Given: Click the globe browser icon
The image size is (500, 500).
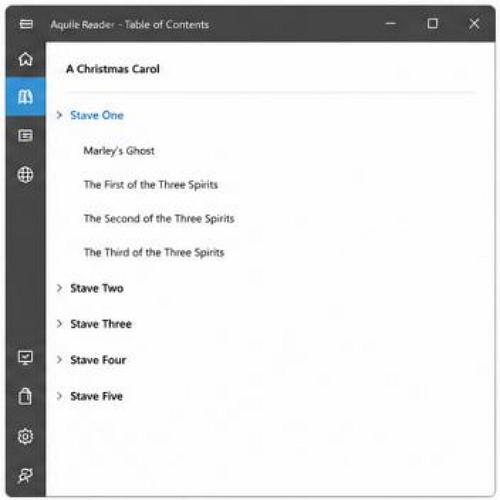Looking at the screenshot, I should click(x=25, y=174).
